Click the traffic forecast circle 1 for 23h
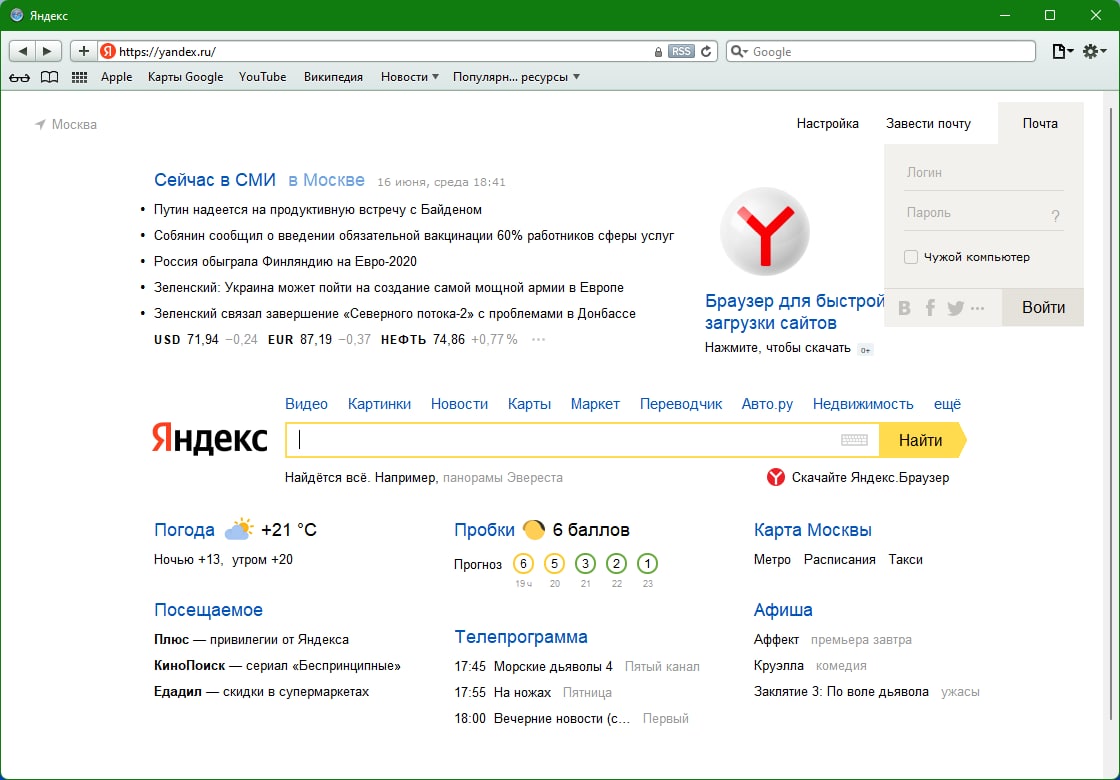The image size is (1120, 780). coord(647,564)
